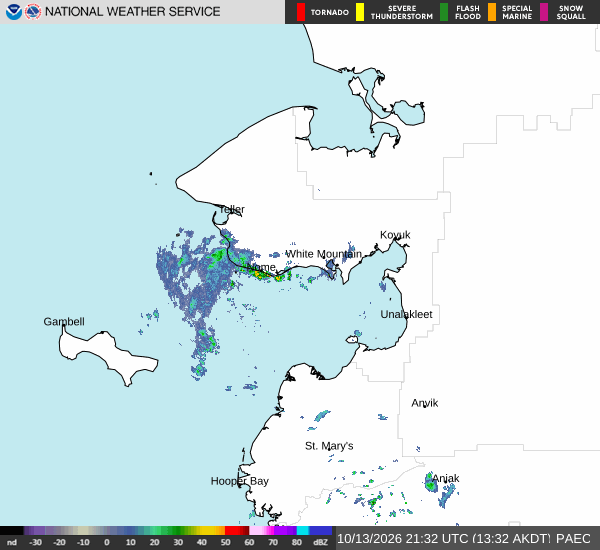Screen dimensions: 600x550
Task: Click the 50 value on the dBZ scale
Action: [225, 542]
